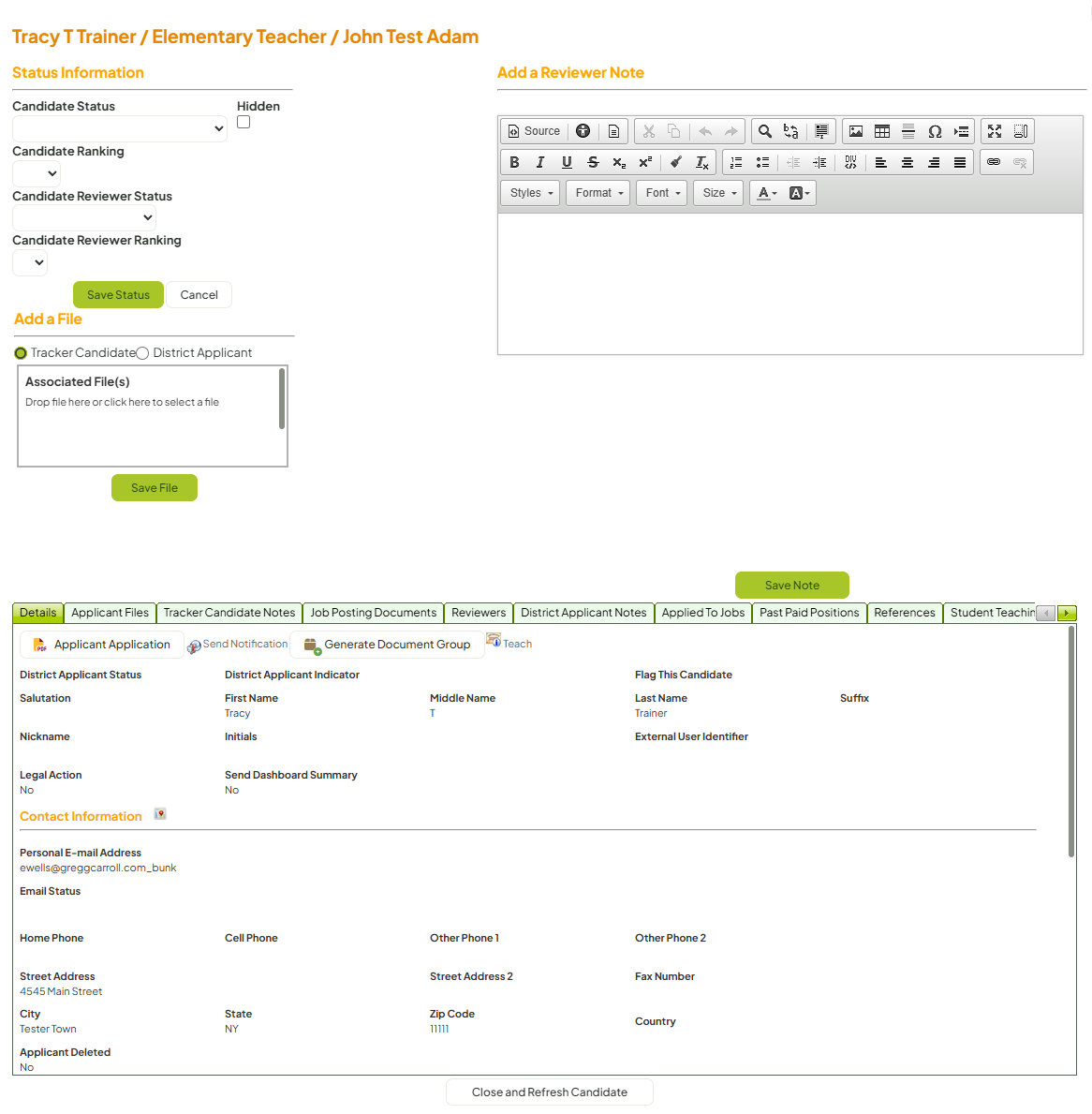
Task: Apply strikethrough formatting
Action: [x=593, y=163]
